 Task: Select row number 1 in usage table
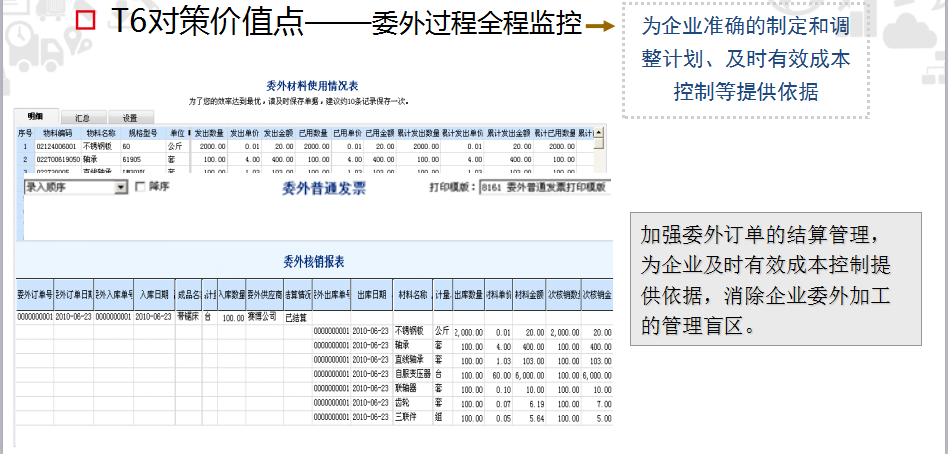pos(25,146)
